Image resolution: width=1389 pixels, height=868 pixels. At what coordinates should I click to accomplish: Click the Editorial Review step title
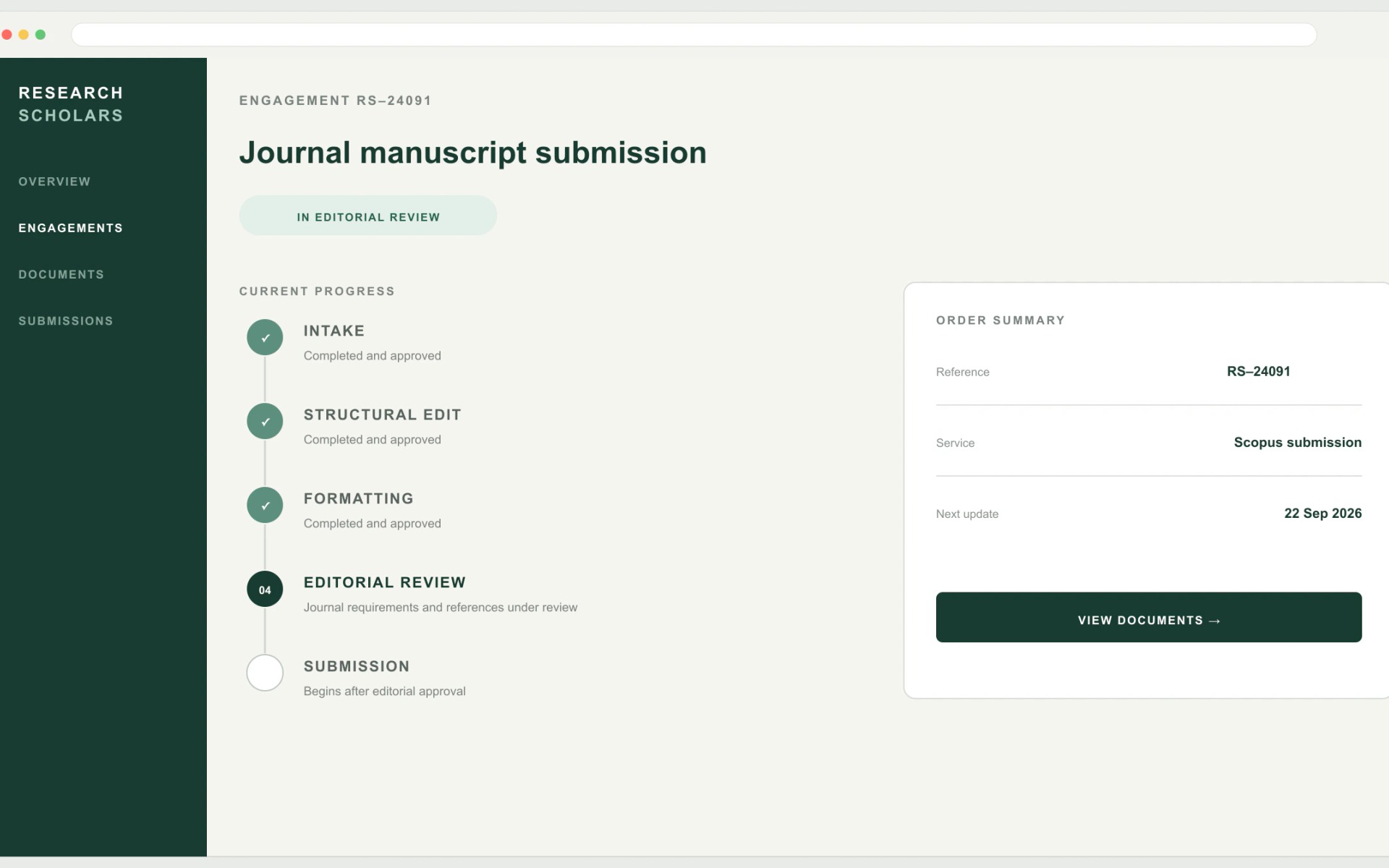385,582
